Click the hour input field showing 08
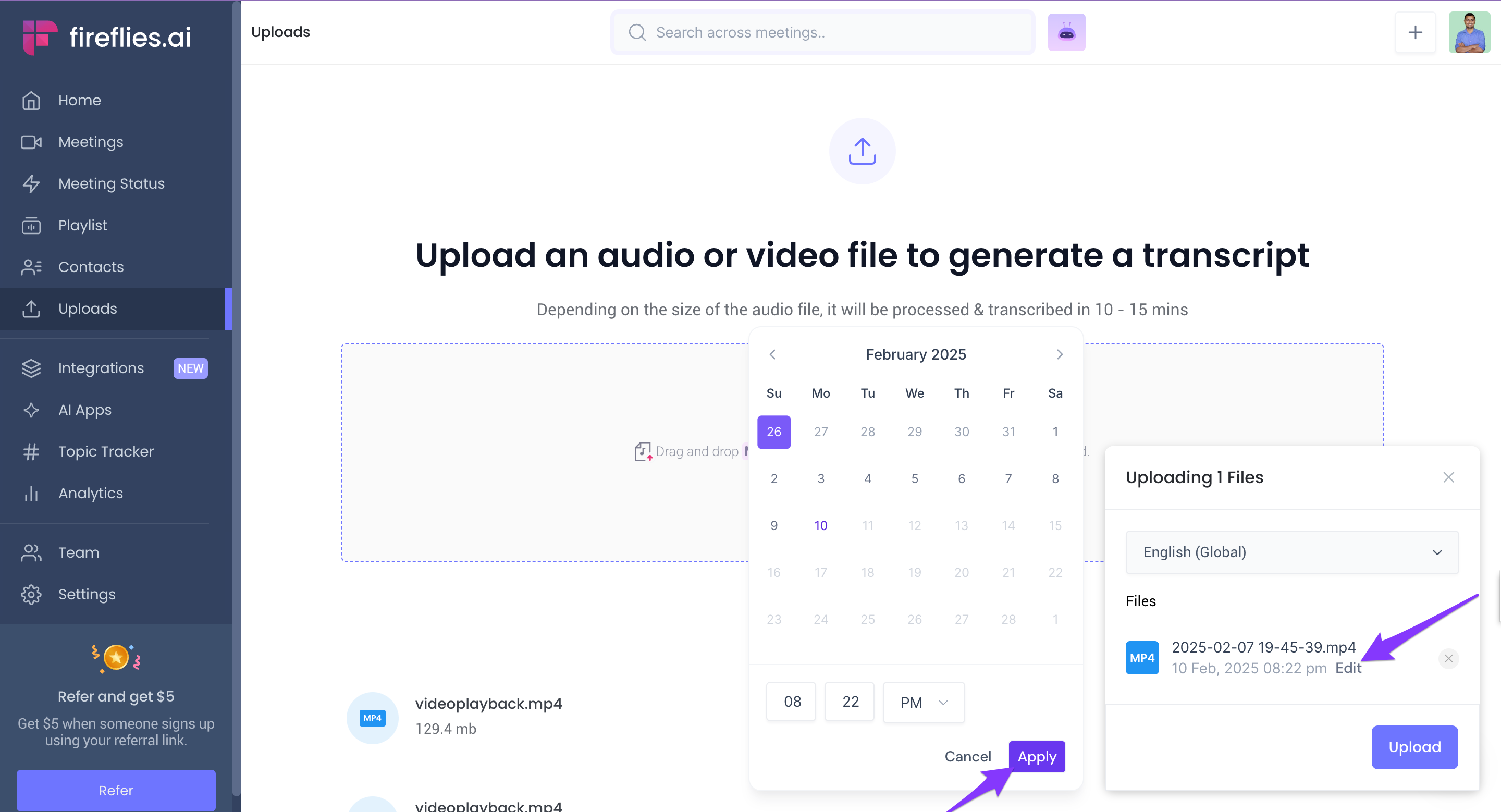Image resolution: width=1501 pixels, height=812 pixels. pos(791,702)
